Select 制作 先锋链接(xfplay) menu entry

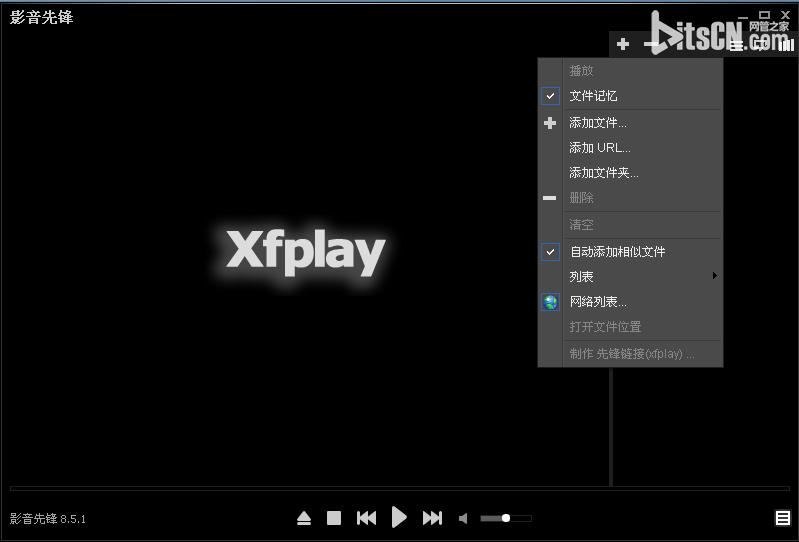631,354
